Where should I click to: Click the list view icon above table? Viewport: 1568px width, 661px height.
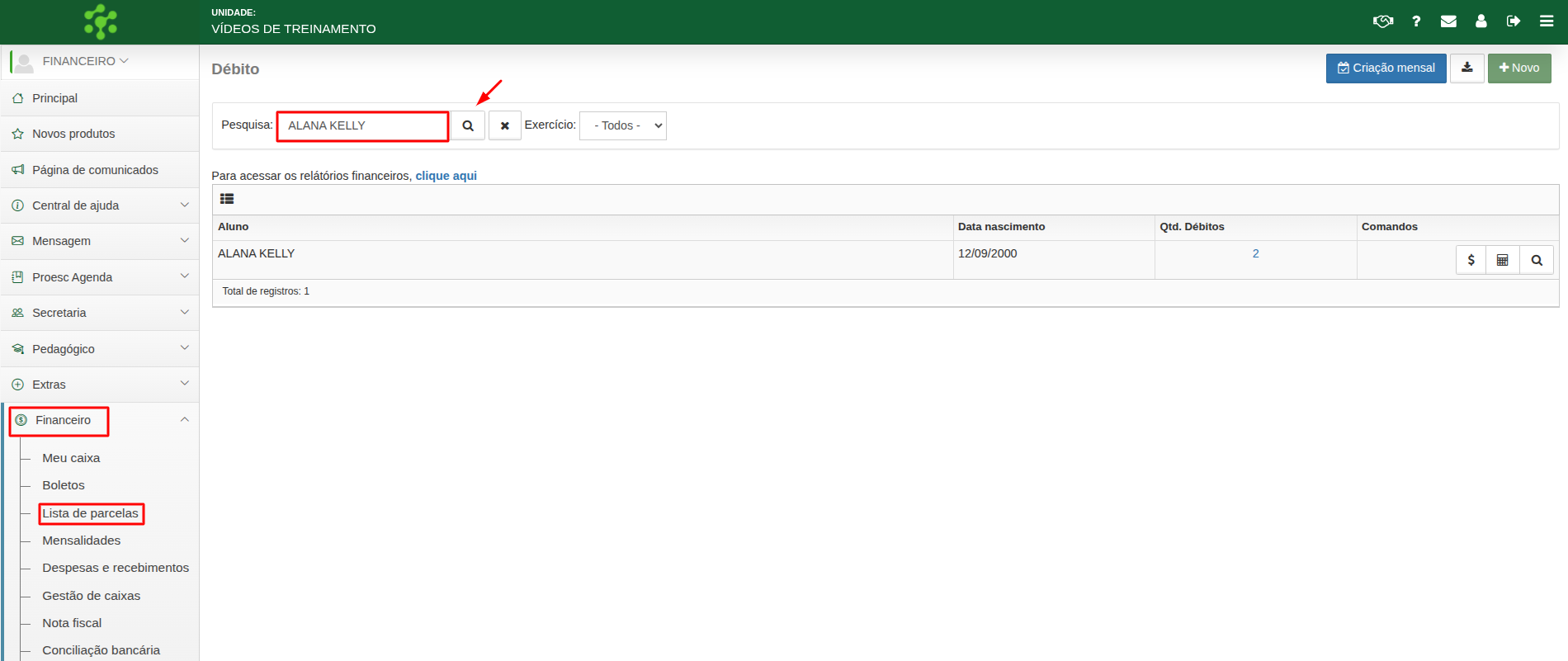(x=227, y=199)
